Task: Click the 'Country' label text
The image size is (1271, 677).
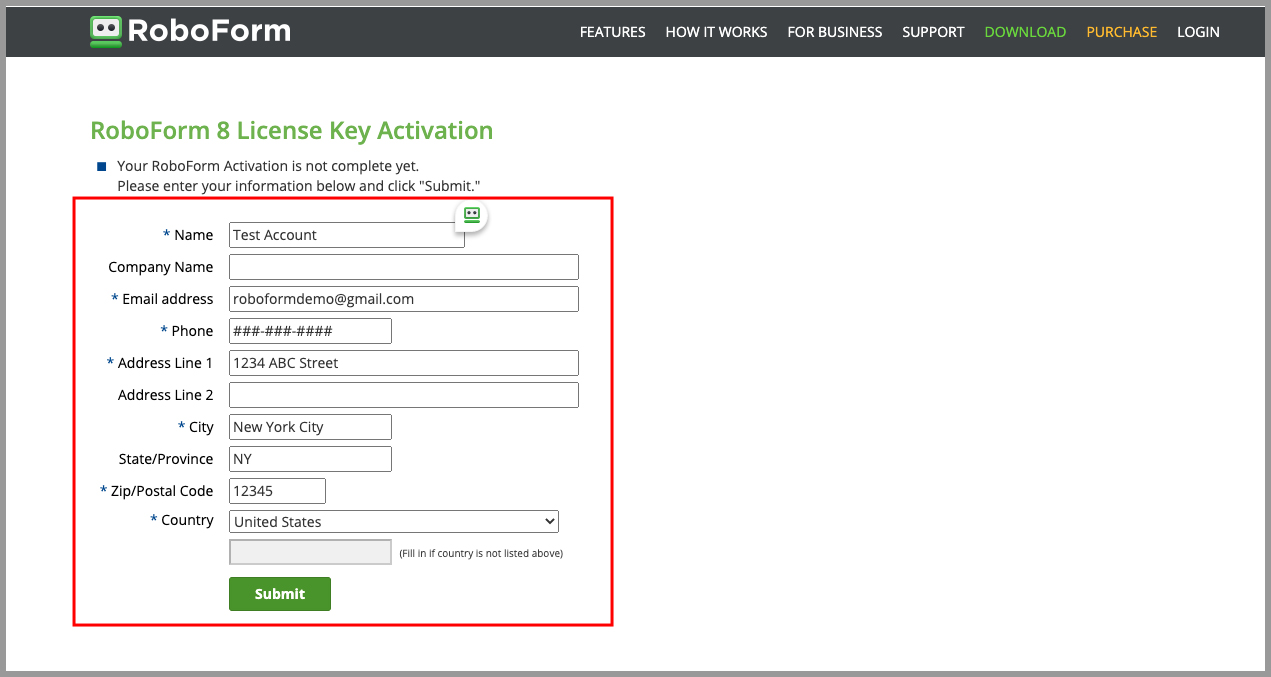Action: pos(187,520)
